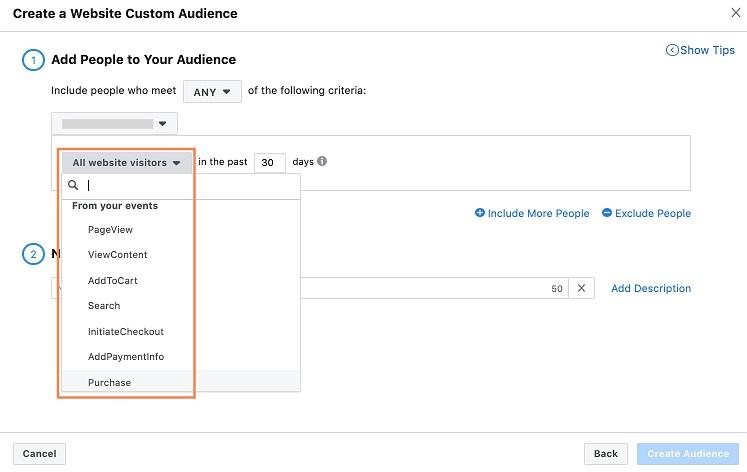Select ViewContent event option
The image size is (747, 472).
click(117, 255)
